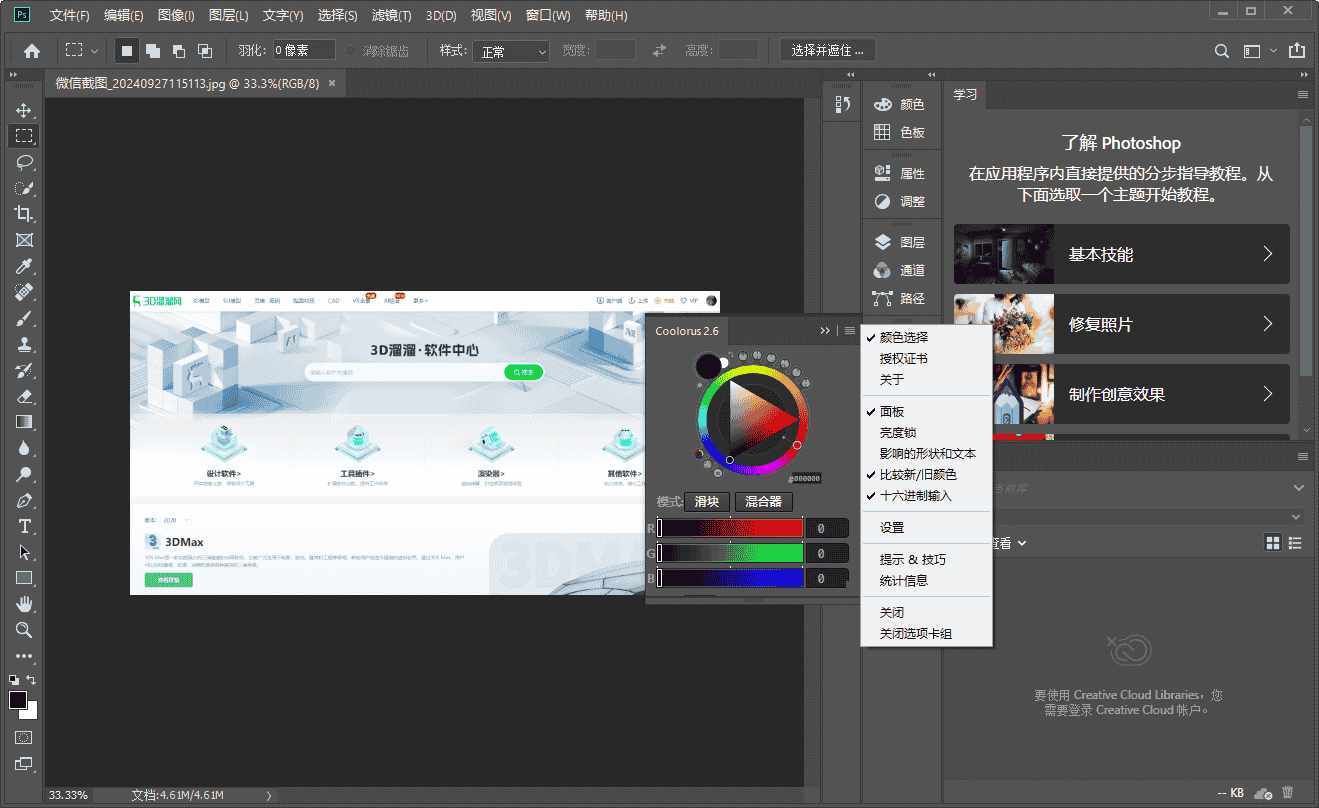
Task: Select the Dodge tool
Action: pos(24,474)
